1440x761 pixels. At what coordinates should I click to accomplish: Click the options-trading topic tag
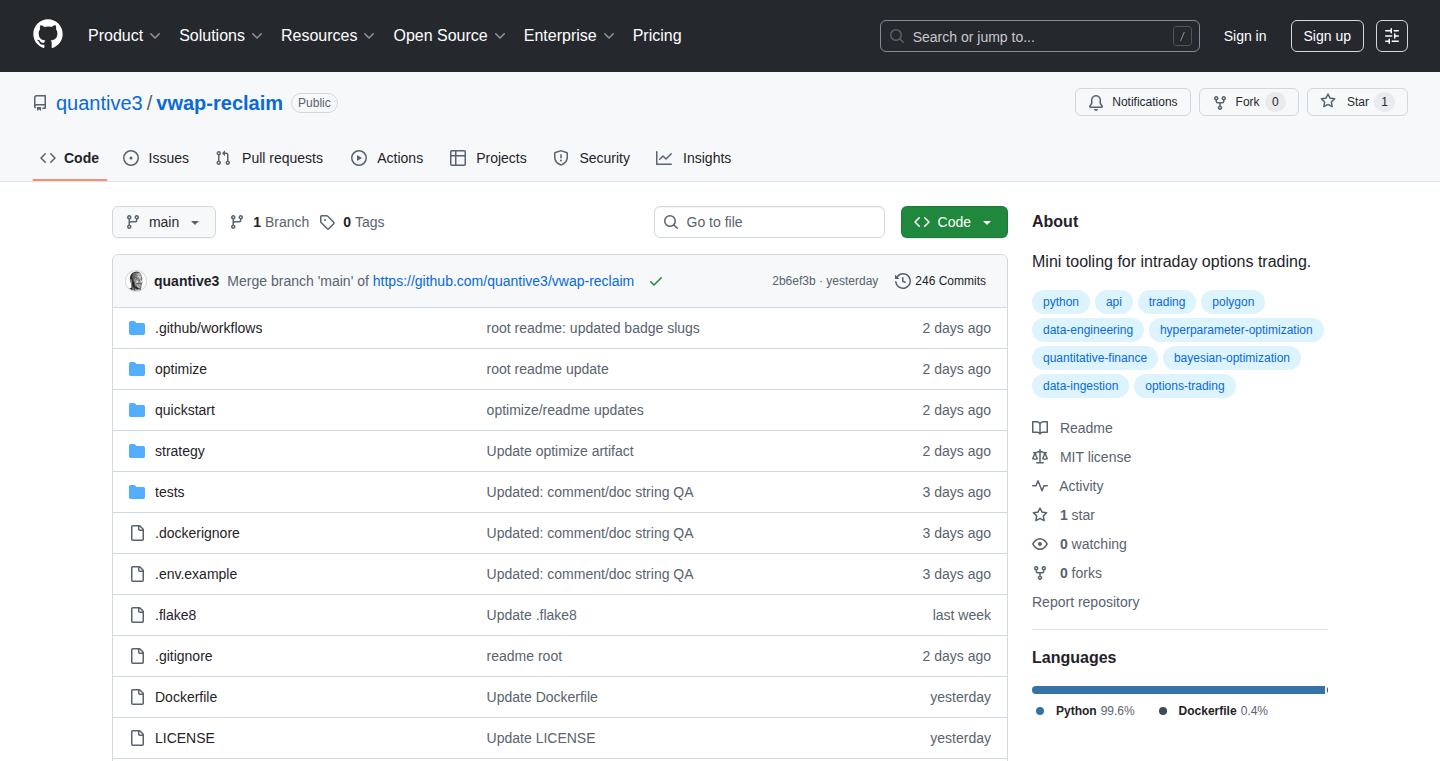pyautogui.click(x=1185, y=386)
